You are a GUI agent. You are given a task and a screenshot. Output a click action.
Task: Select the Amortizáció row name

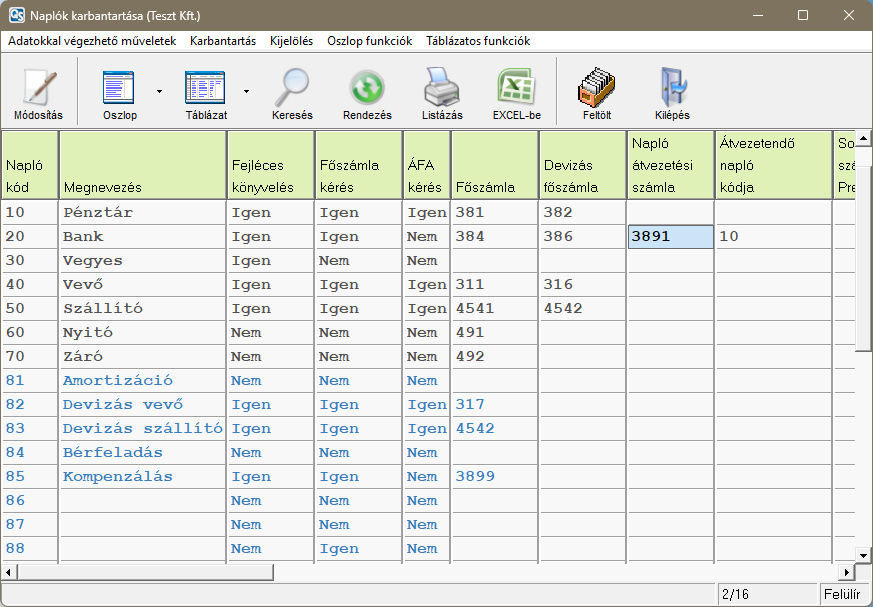118,381
